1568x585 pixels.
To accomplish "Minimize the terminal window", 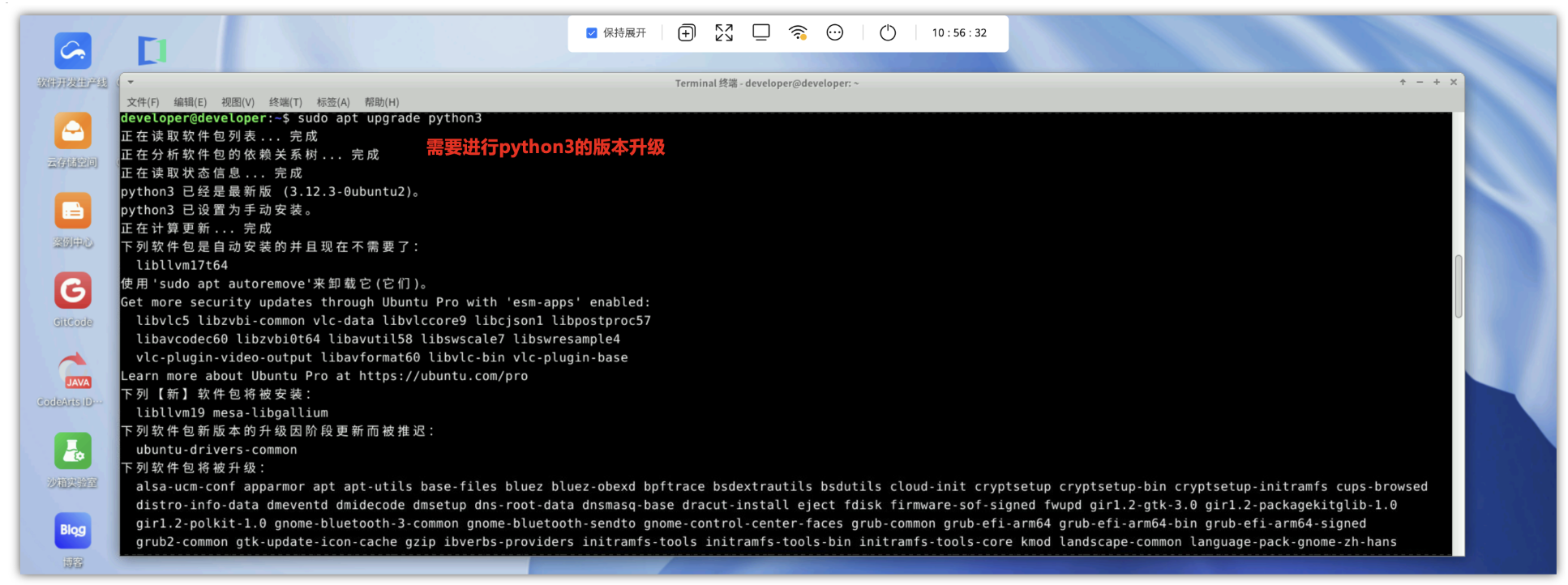I will (x=1420, y=83).
